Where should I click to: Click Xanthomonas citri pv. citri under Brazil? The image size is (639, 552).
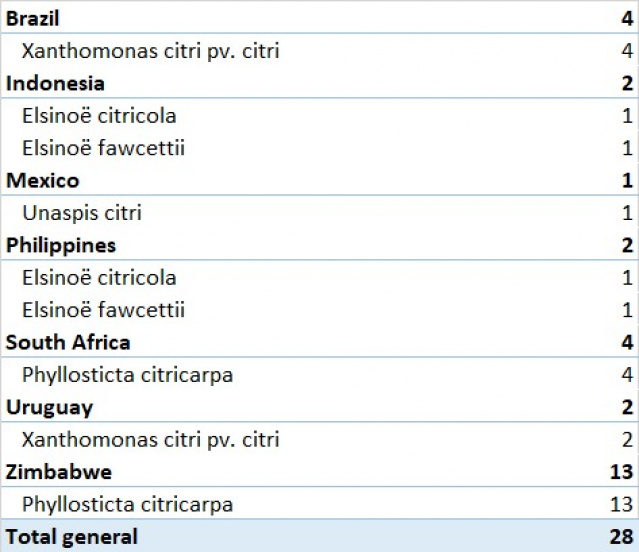[x=150, y=50]
